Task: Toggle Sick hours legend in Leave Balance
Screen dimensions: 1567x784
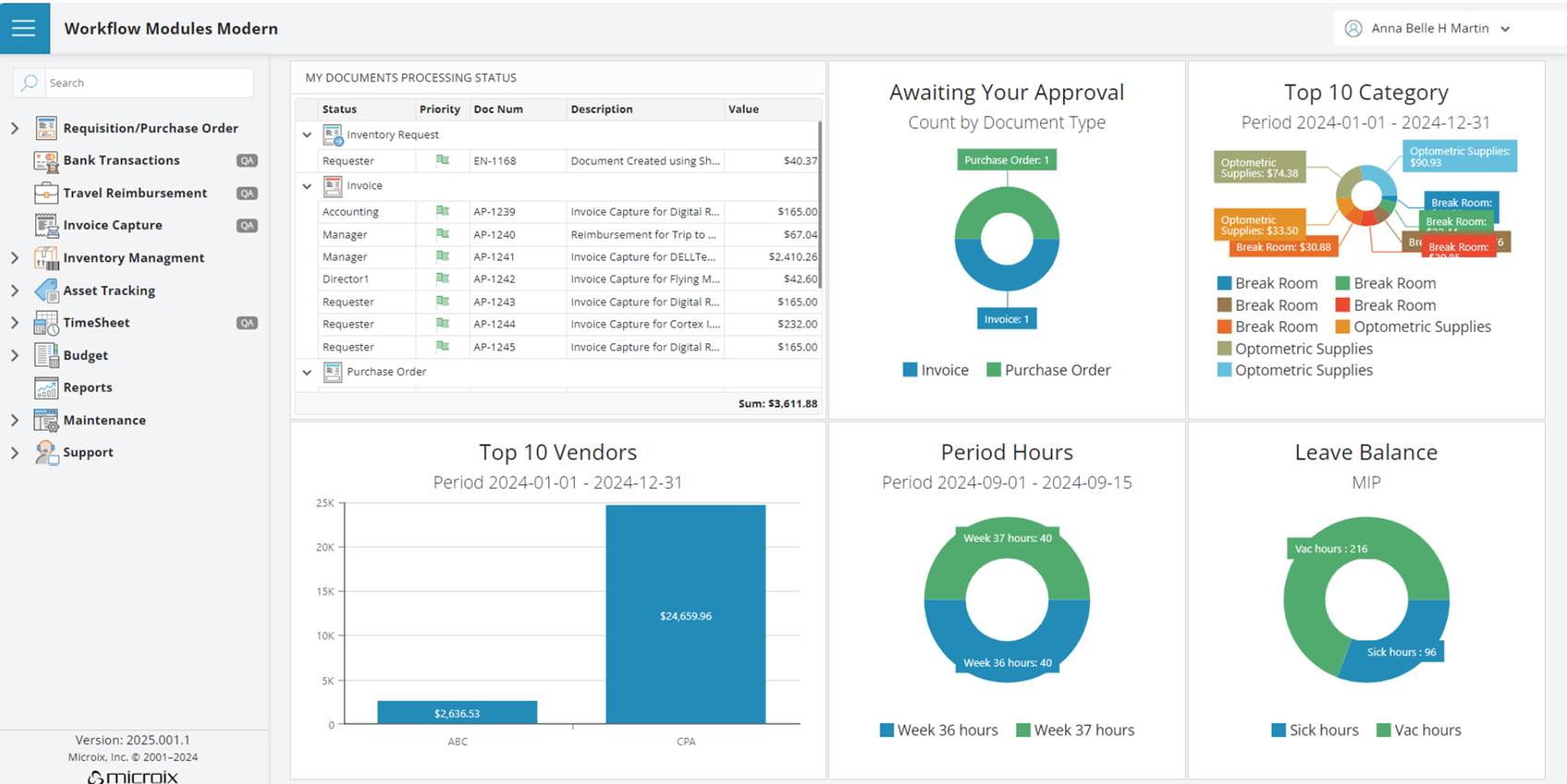Action: pos(1314,730)
